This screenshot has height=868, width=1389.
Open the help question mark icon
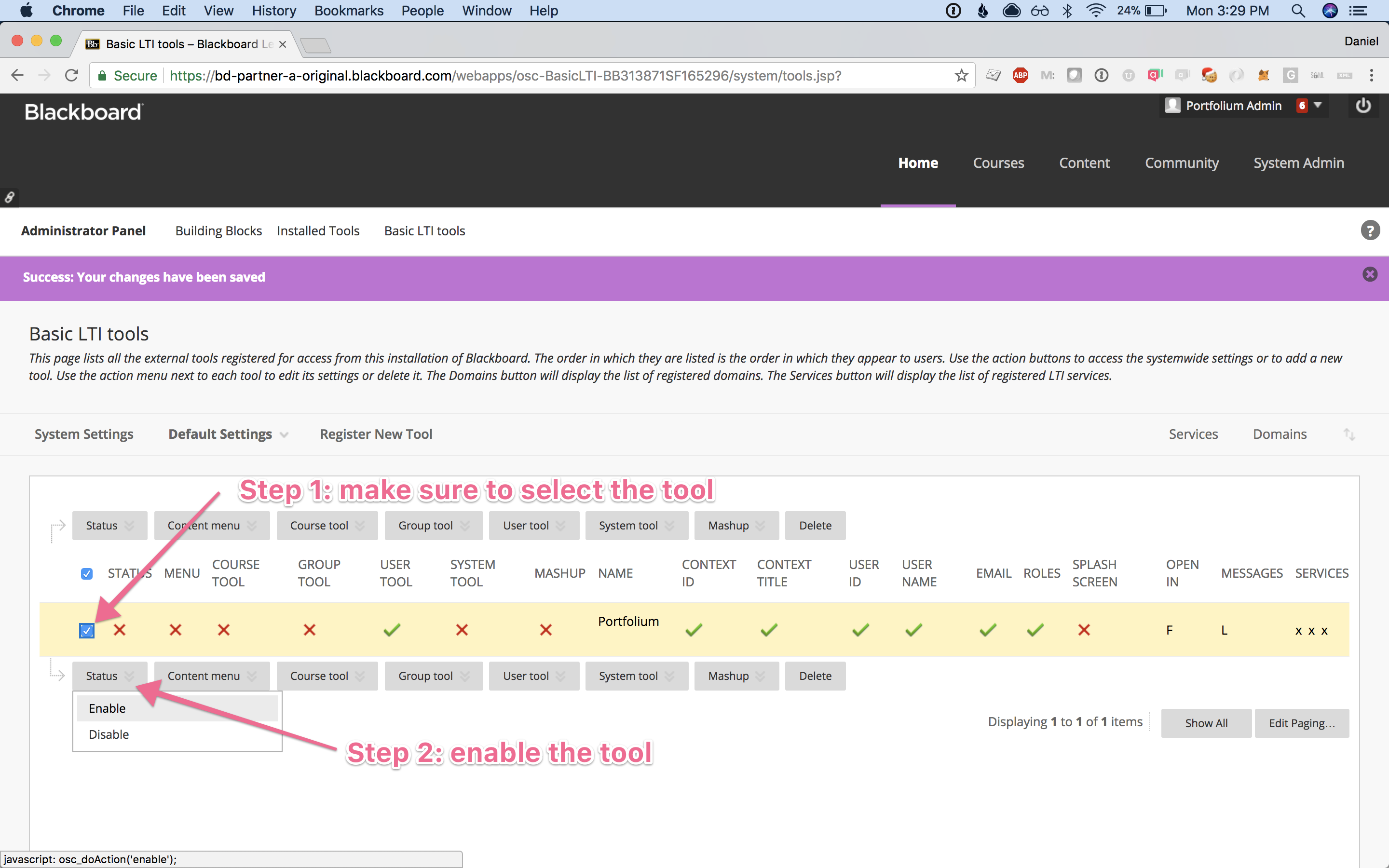point(1370,231)
